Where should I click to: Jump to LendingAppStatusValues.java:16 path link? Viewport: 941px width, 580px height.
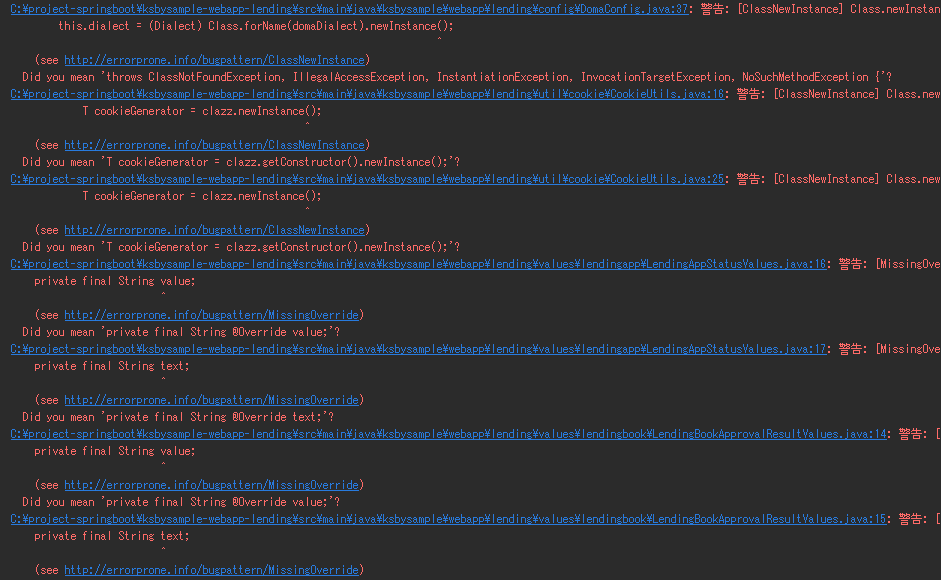418,264
